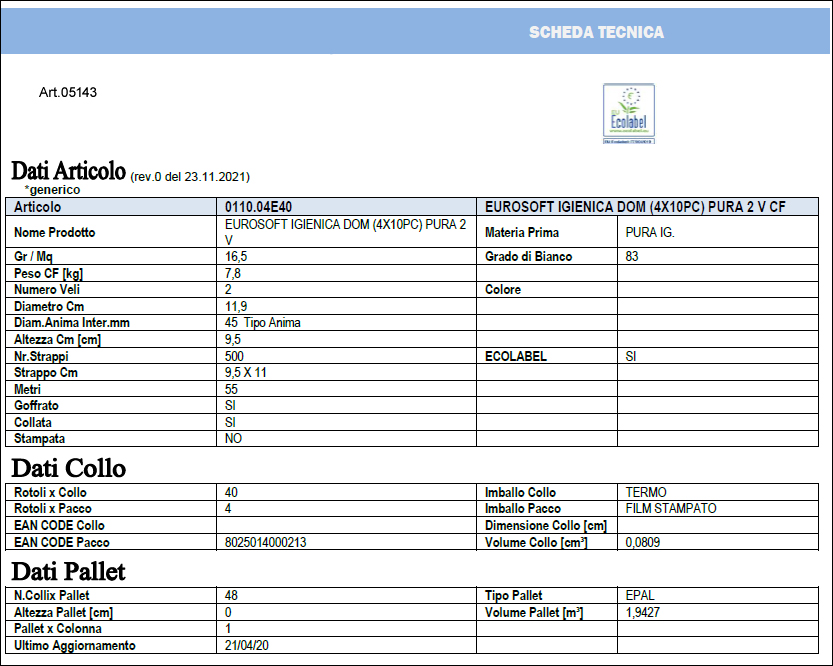Click the Altezza Pallet [cm] label
Screen dimensions: 833x666
click(63, 612)
